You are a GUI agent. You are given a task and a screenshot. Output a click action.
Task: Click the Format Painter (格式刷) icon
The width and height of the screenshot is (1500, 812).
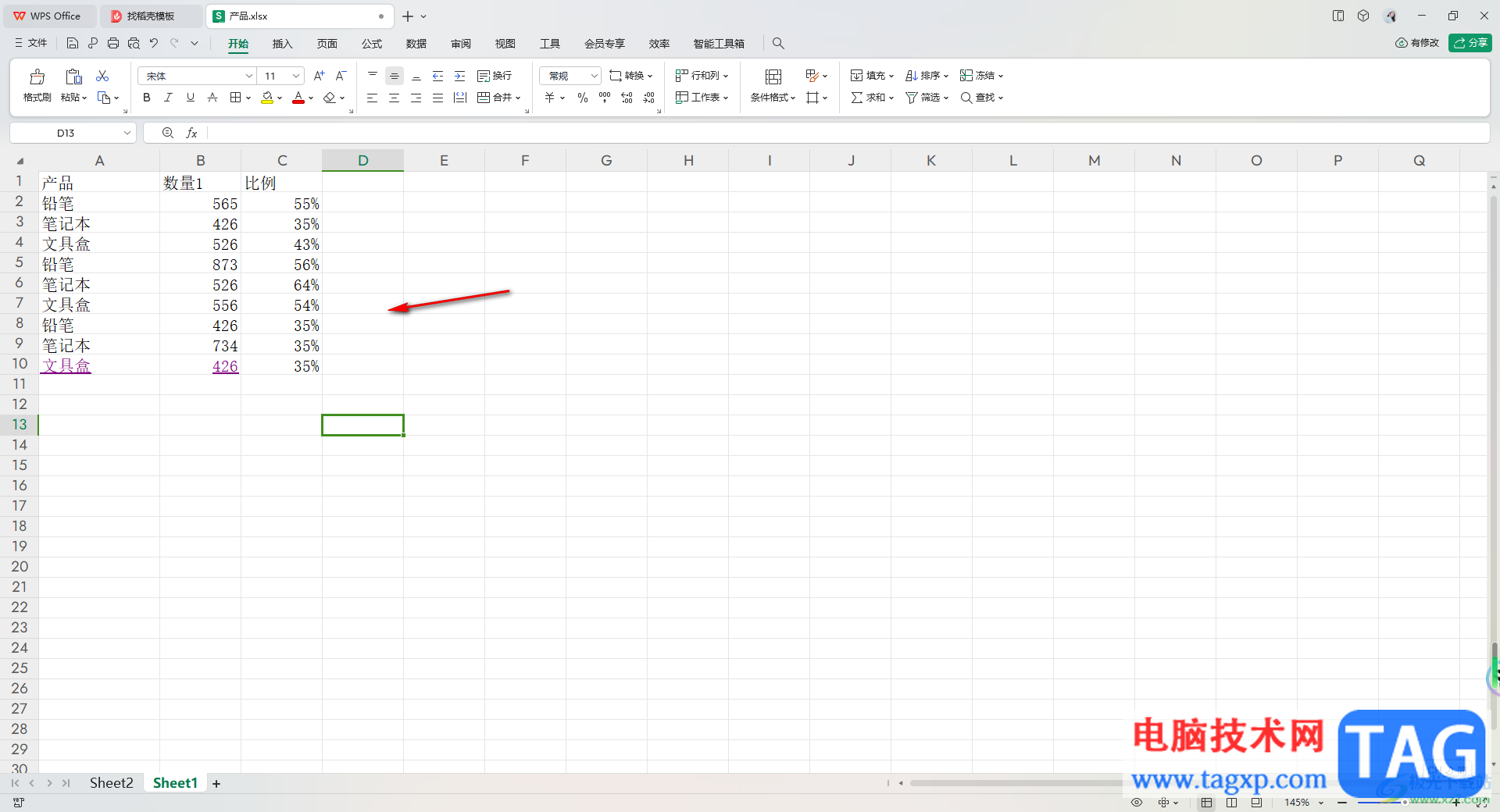point(37,77)
